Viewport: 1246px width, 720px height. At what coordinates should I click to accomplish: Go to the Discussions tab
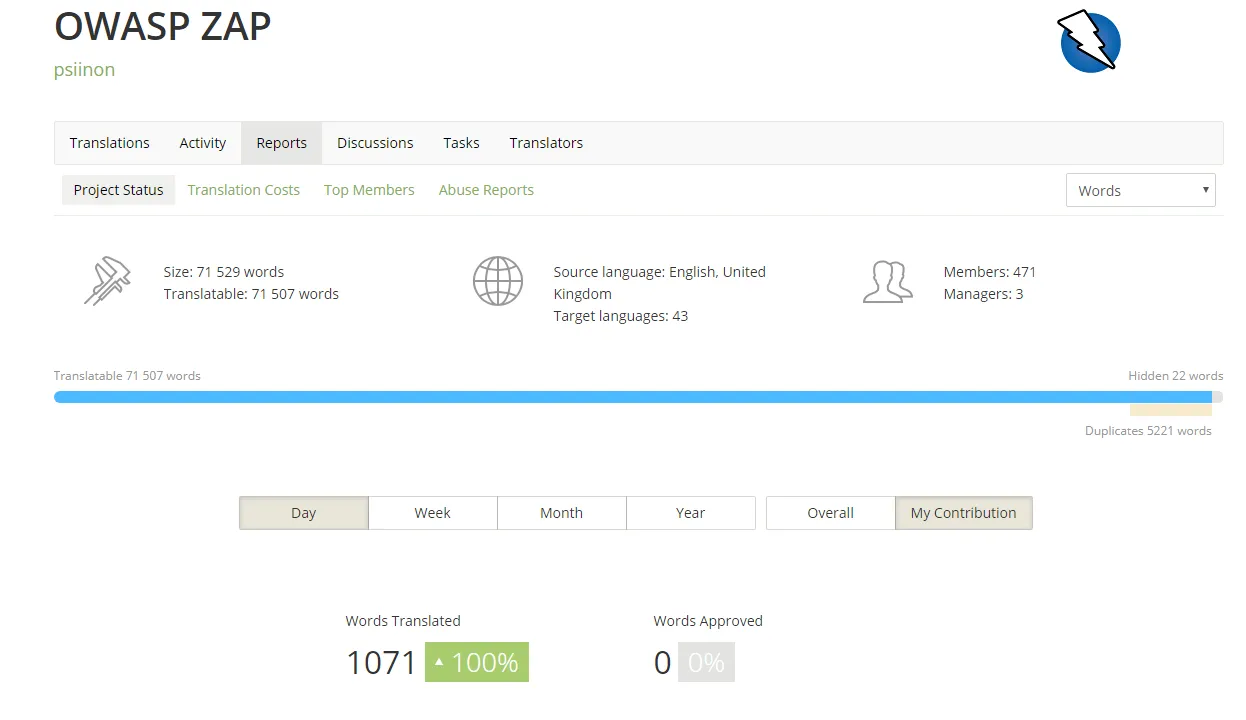[x=375, y=143]
